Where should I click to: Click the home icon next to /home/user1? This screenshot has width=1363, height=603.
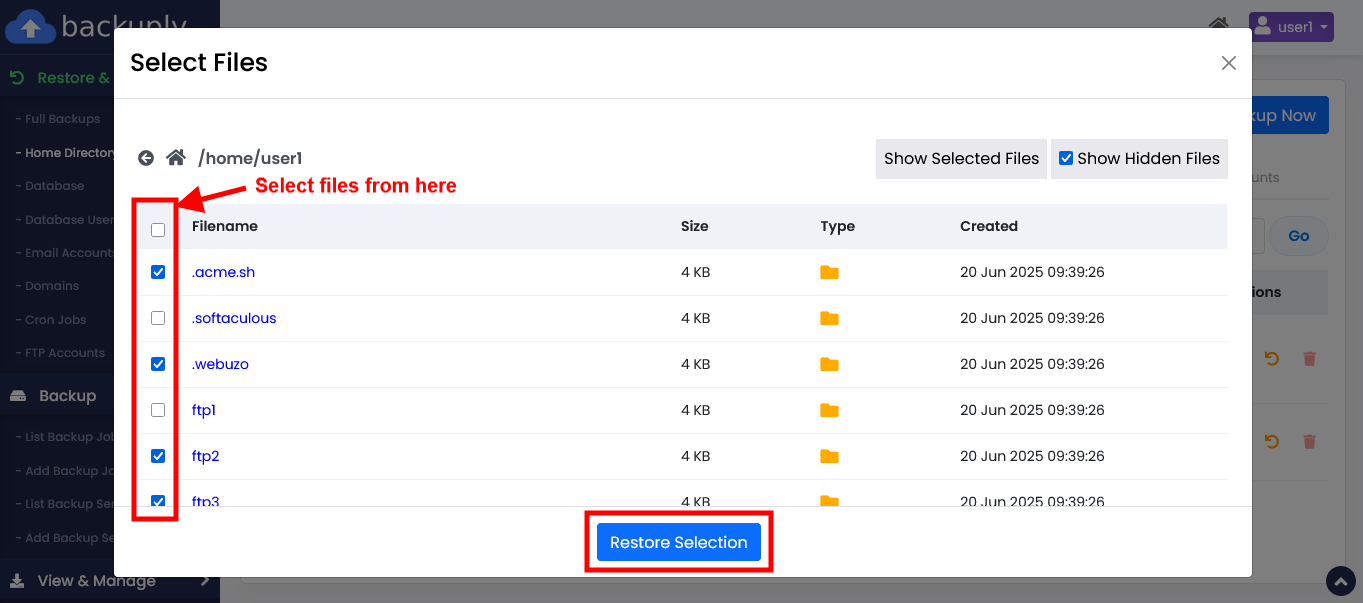pyautogui.click(x=176, y=158)
